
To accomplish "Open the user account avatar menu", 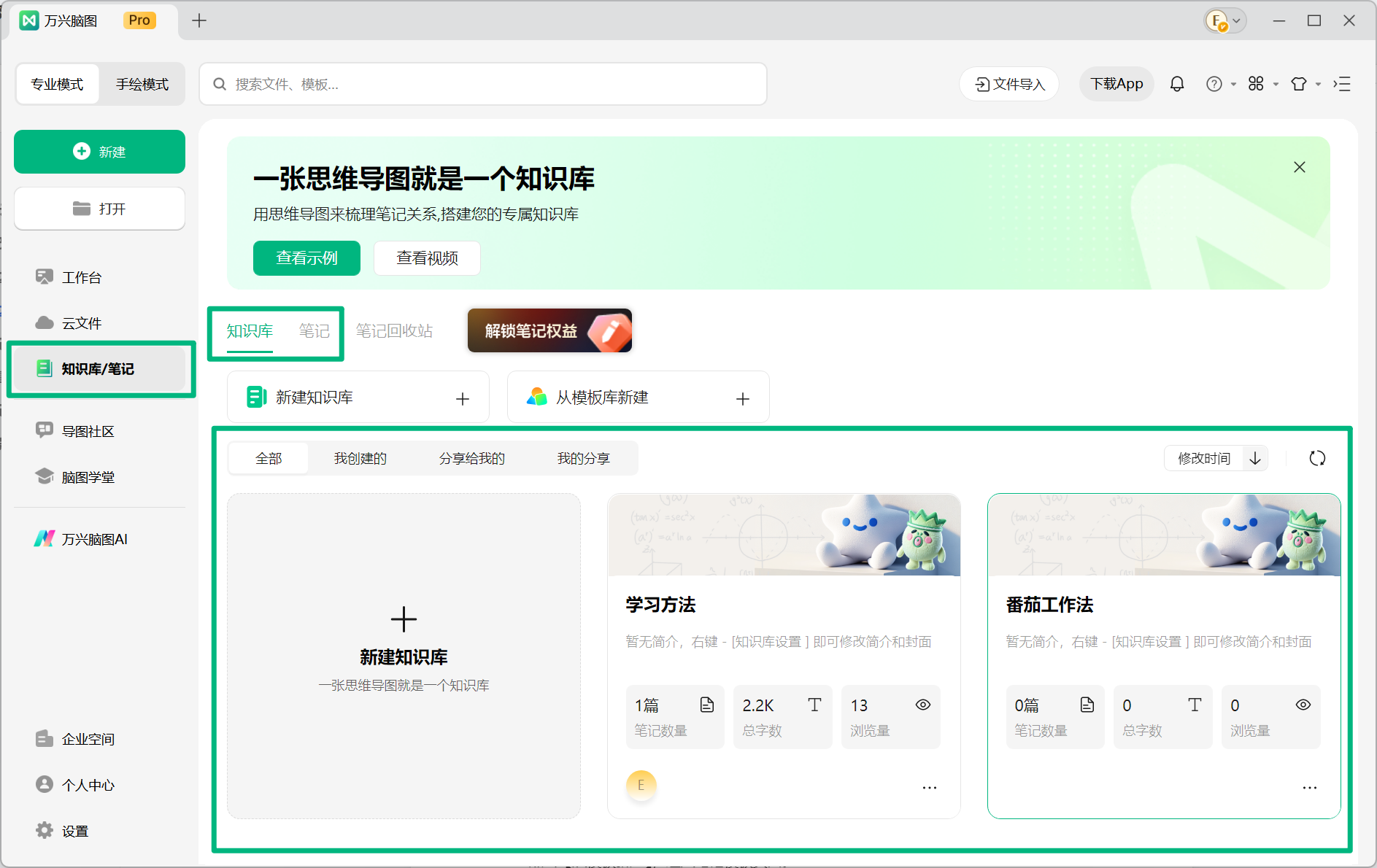I will (x=1224, y=20).
